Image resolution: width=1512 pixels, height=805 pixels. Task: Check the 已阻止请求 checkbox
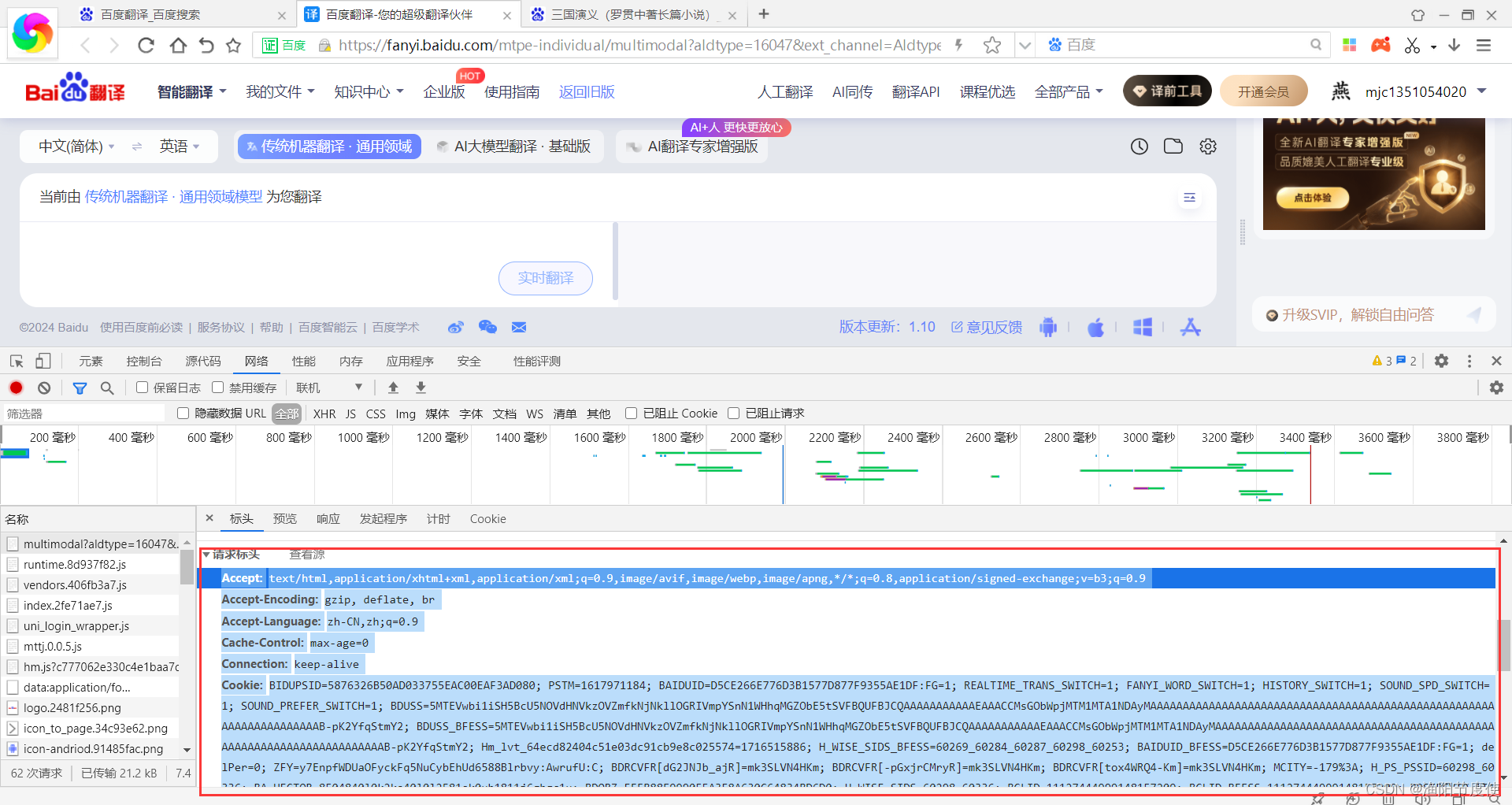[733, 414]
